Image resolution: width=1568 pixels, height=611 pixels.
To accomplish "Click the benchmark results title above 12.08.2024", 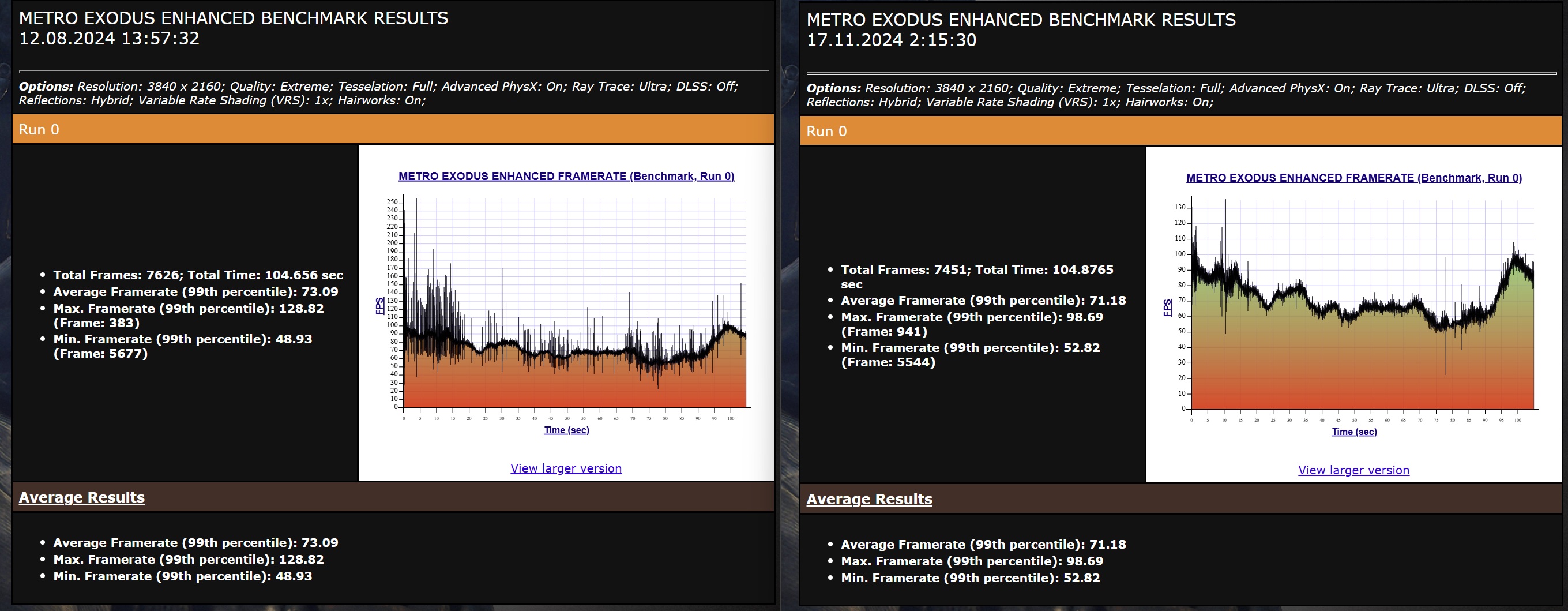I will coord(233,18).
